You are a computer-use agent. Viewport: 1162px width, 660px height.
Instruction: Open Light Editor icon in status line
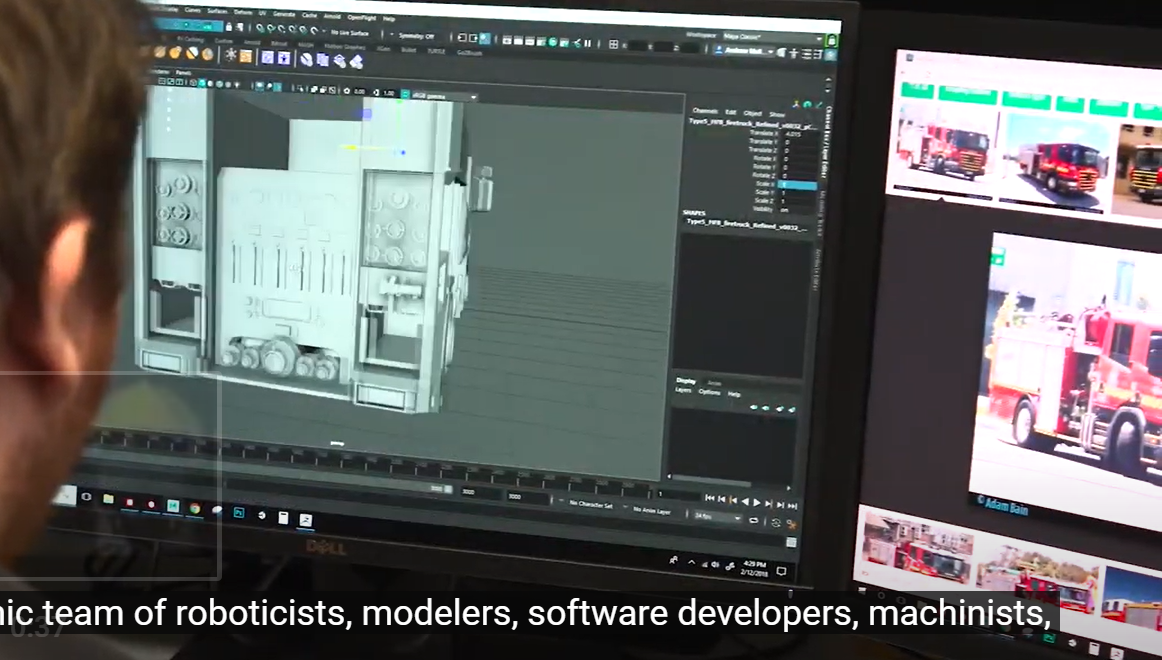click(577, 43)
